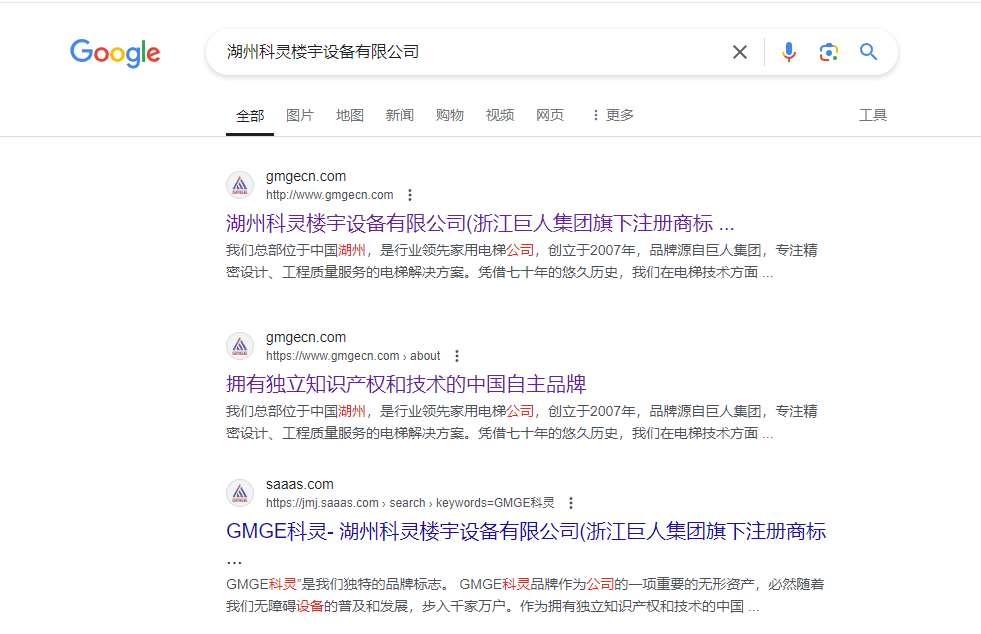Screen dimensions: 981x634
Task: Start voice search with microphone icon
Action: 788,52
